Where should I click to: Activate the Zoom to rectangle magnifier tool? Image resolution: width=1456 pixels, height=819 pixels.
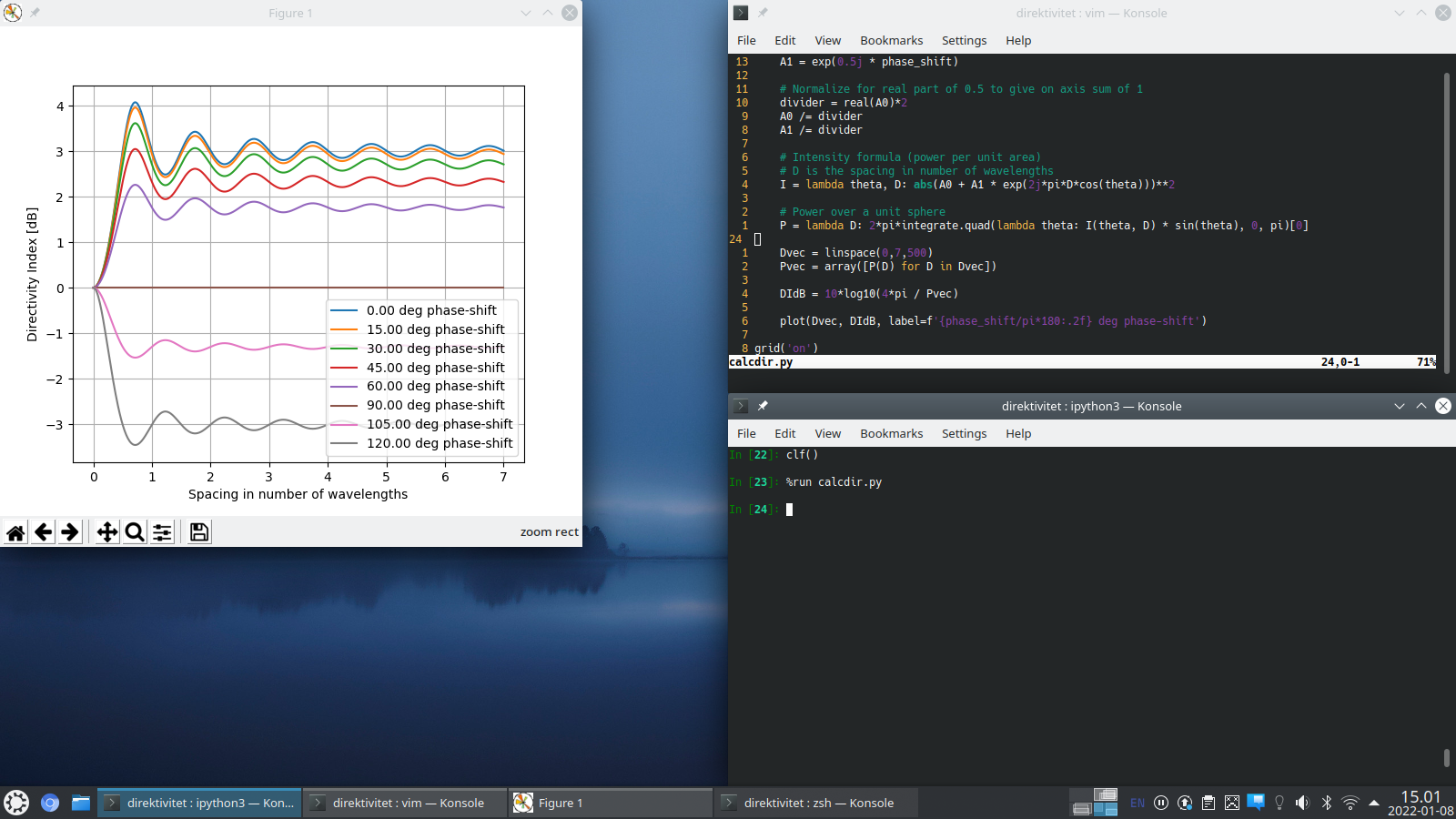tap(135, 532)
